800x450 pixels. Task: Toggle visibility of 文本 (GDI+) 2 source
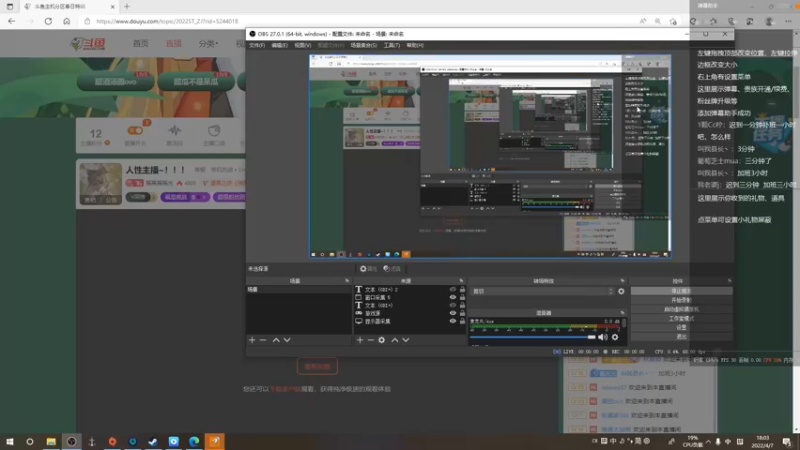[453, 289]
